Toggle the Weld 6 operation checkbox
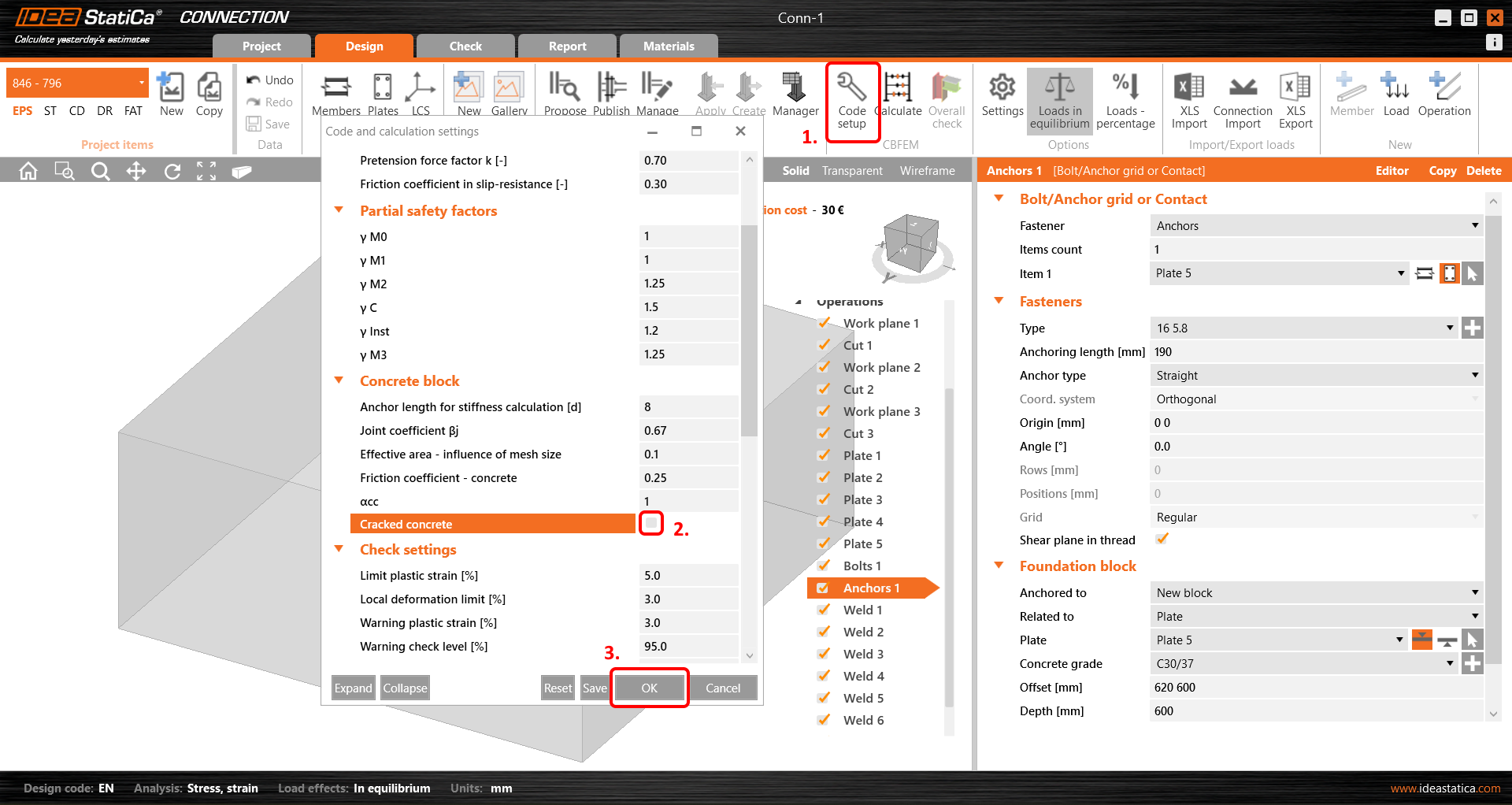Viewport: 1512px width, 805px height. 823,720
